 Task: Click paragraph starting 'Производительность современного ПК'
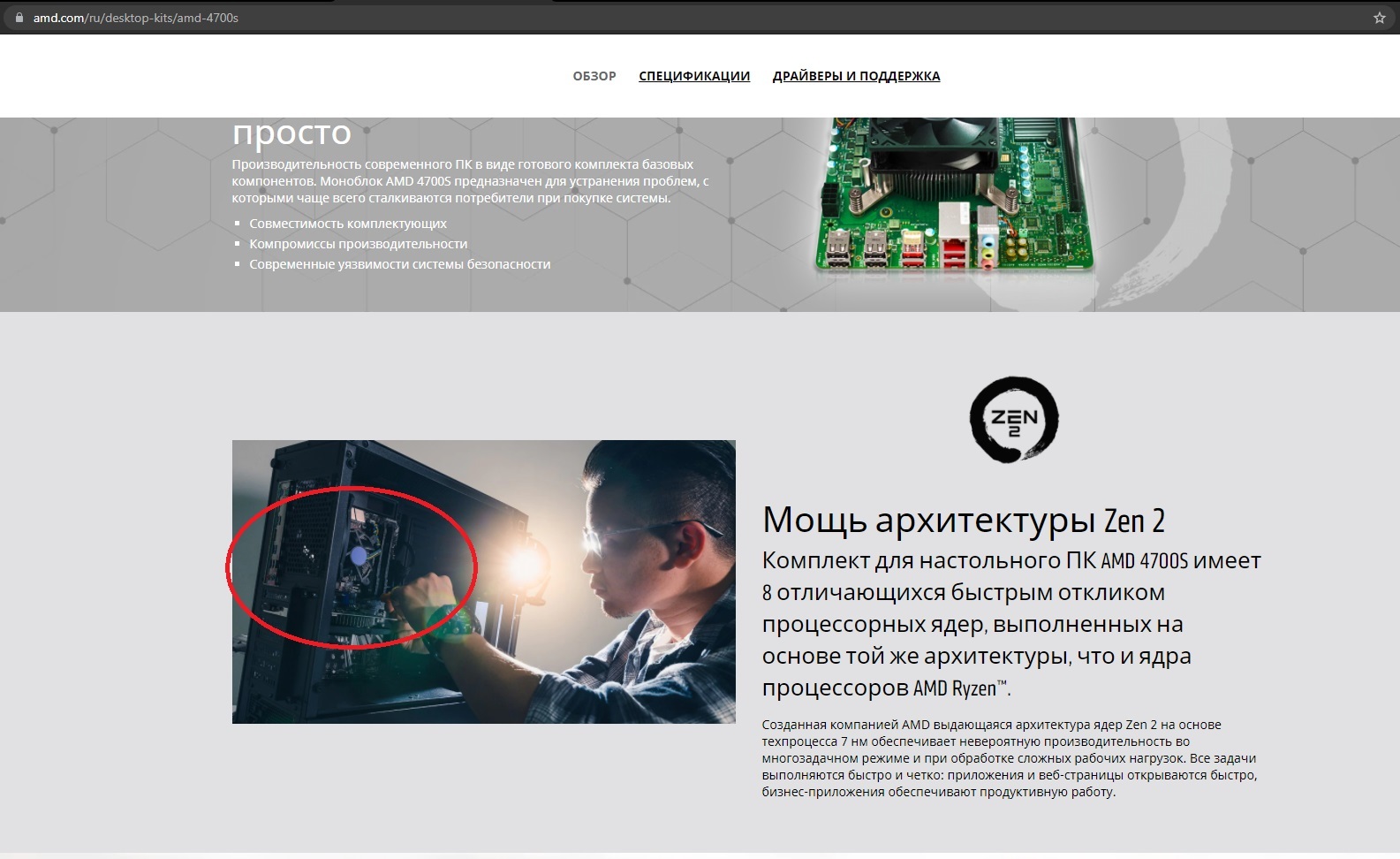471,181
